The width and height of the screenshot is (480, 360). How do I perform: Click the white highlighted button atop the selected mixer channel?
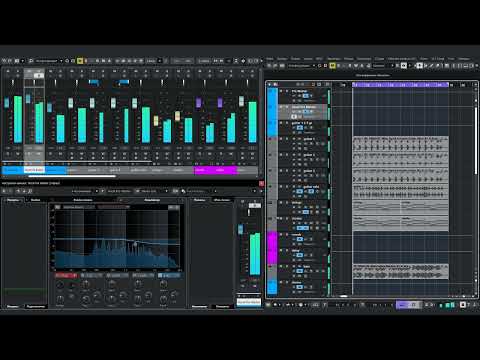click(39, 76)
